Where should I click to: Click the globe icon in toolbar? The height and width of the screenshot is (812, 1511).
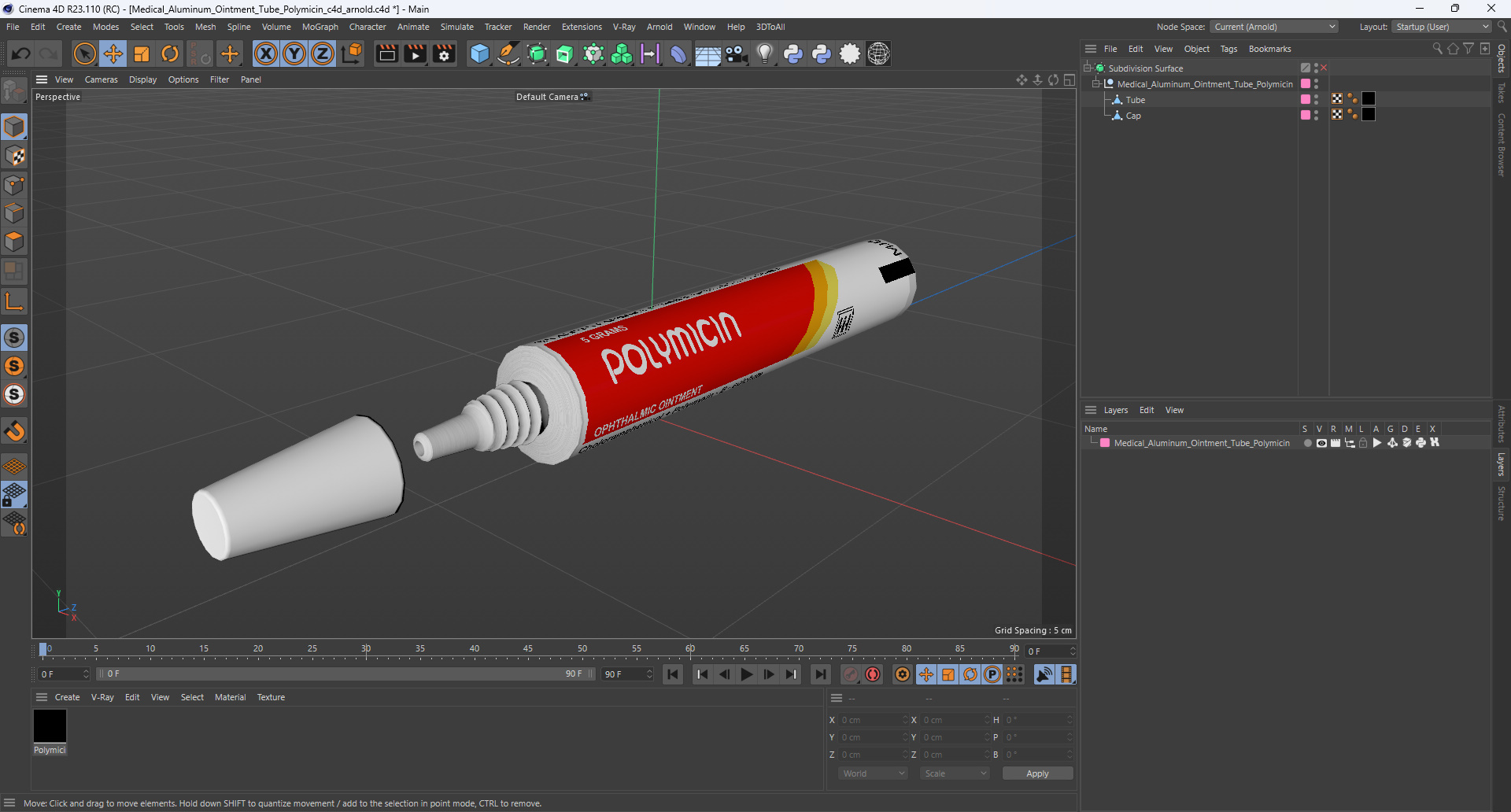[x=878, y=54]
